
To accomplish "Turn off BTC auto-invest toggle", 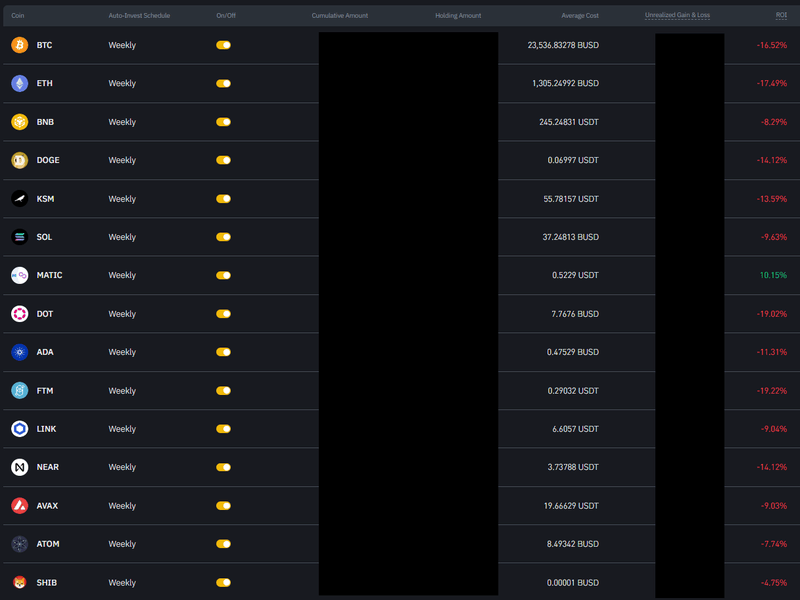I will point(223,45).
